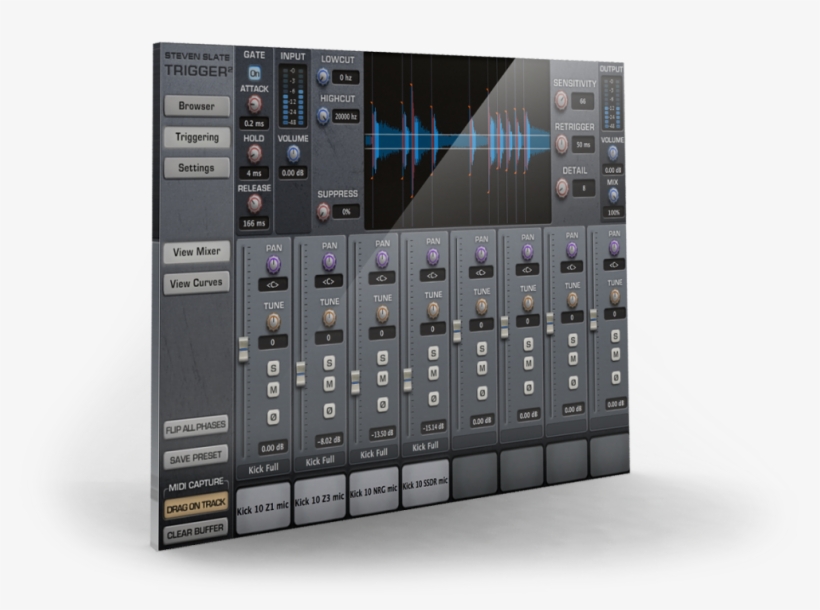Select the Kick 10 SSDR mic slot

(425, 483)
